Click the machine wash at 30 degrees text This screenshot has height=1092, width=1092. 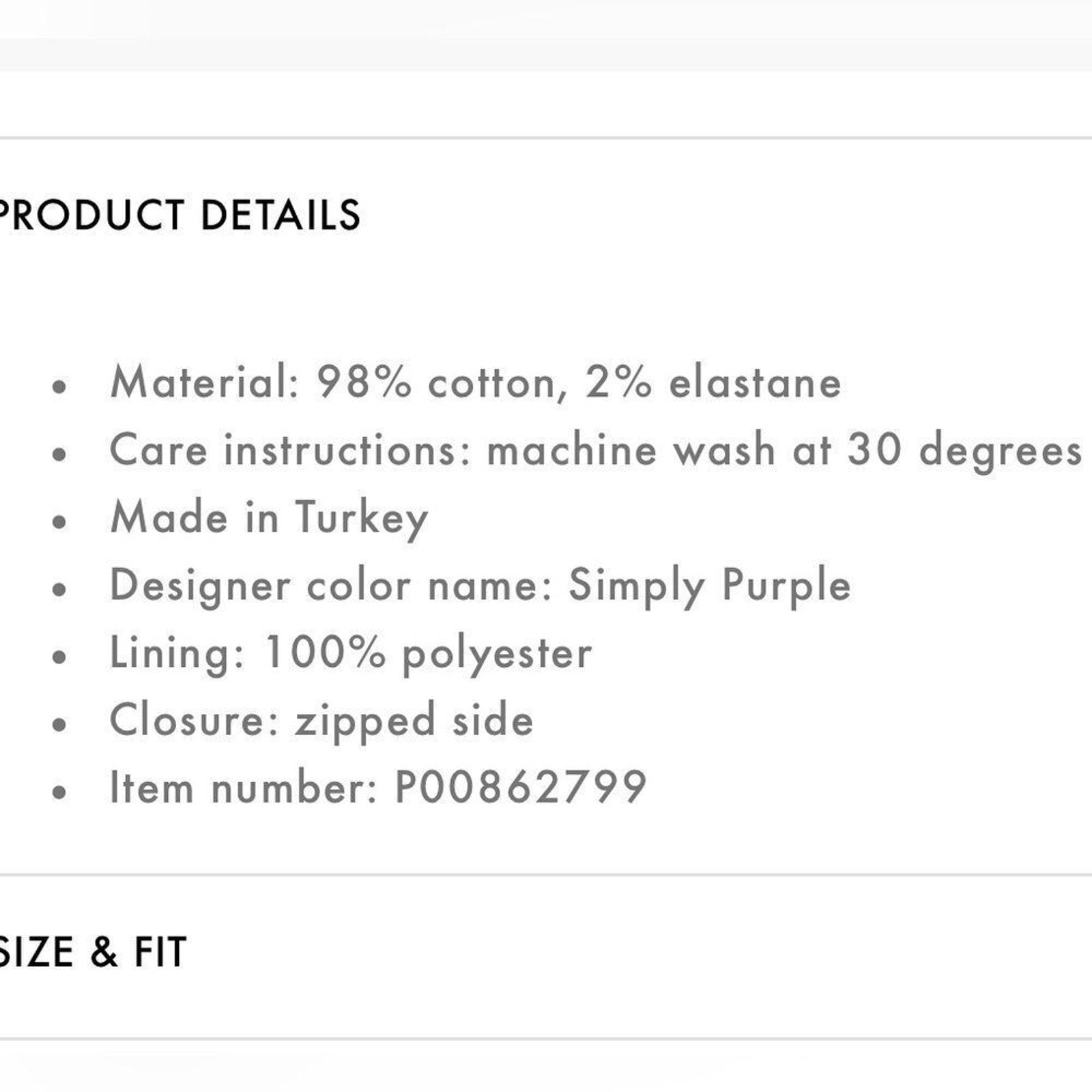(x=784, y=451)
